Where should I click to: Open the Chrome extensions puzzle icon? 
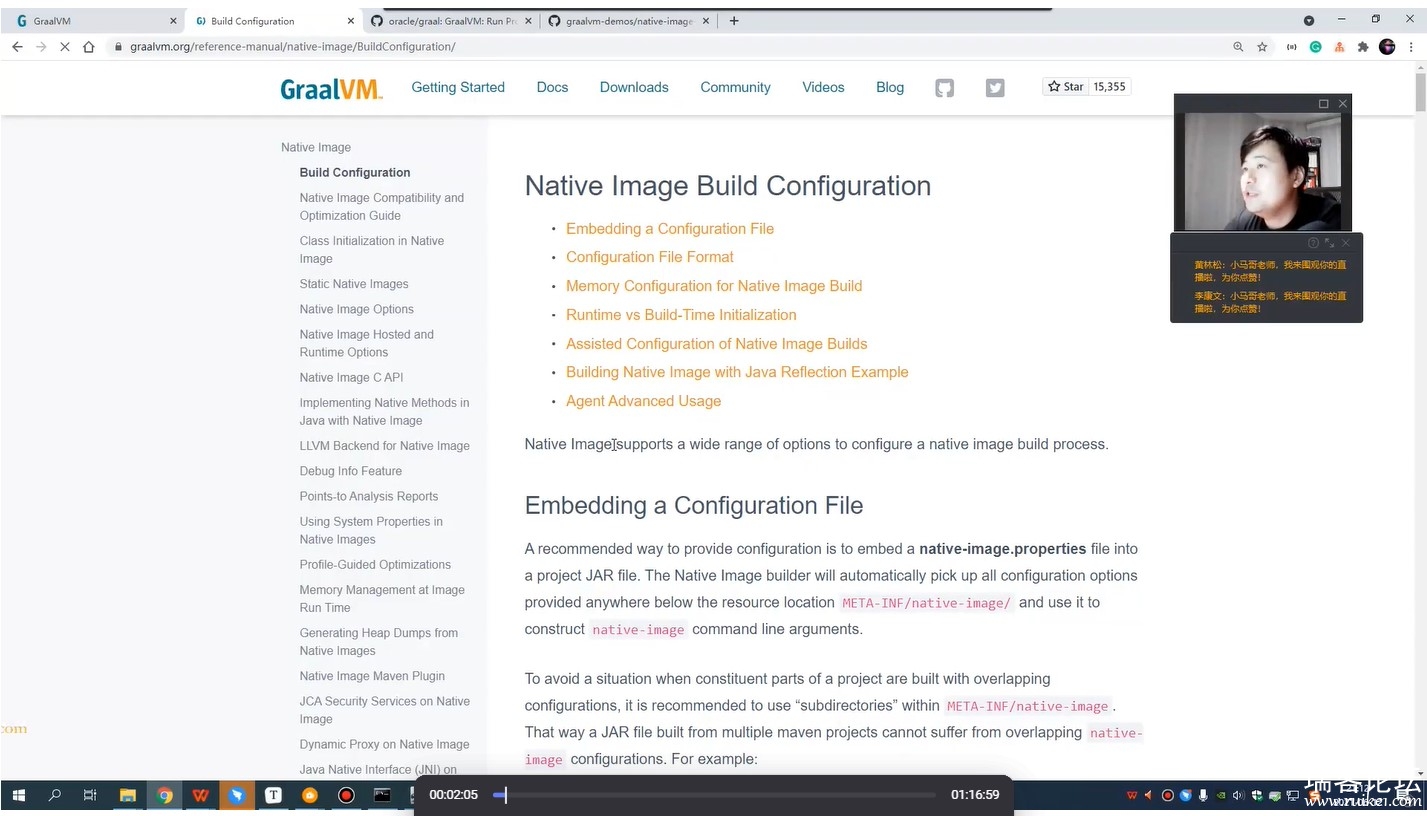point(1362,47)
